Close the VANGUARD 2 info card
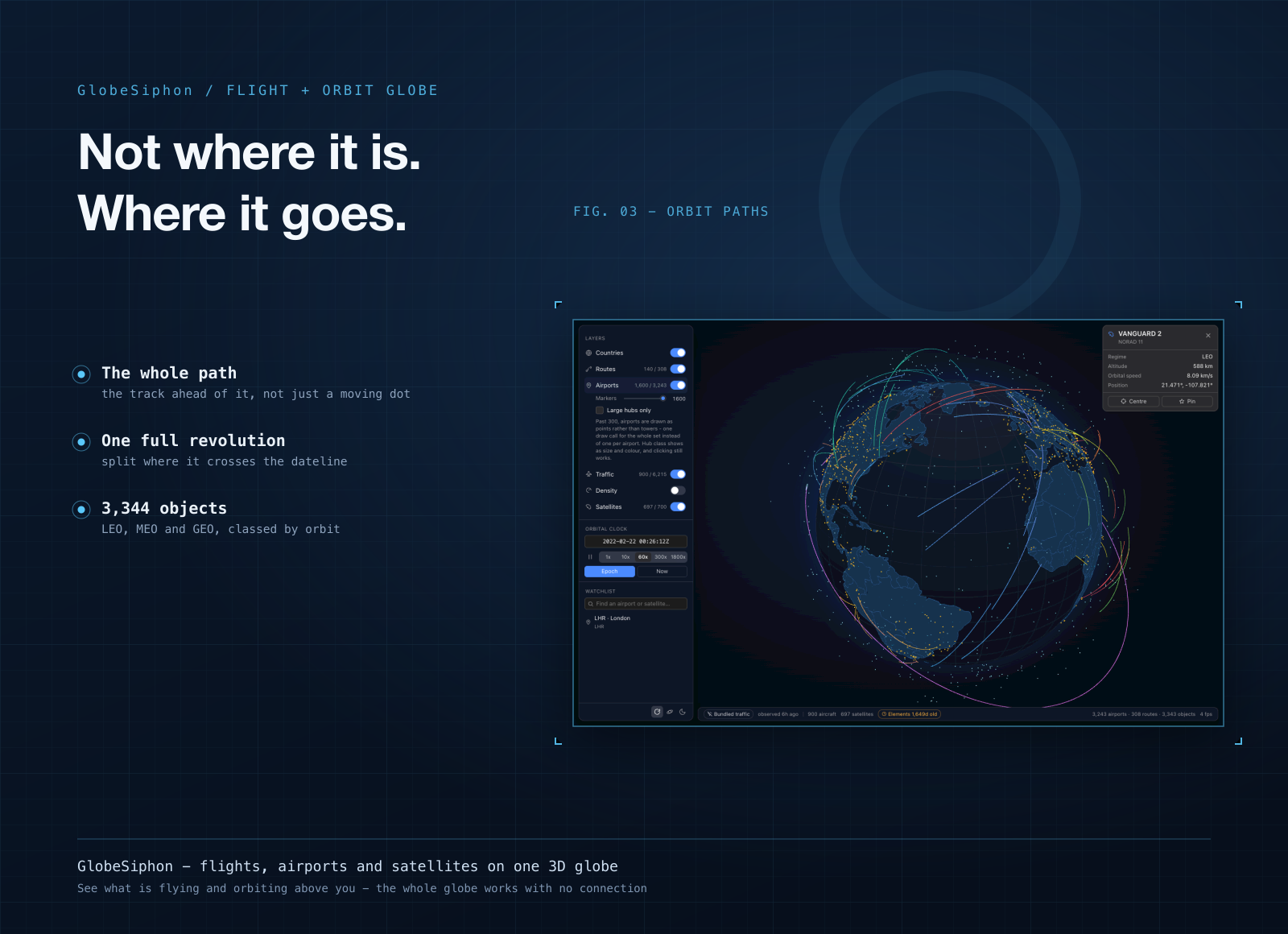 1207,335
